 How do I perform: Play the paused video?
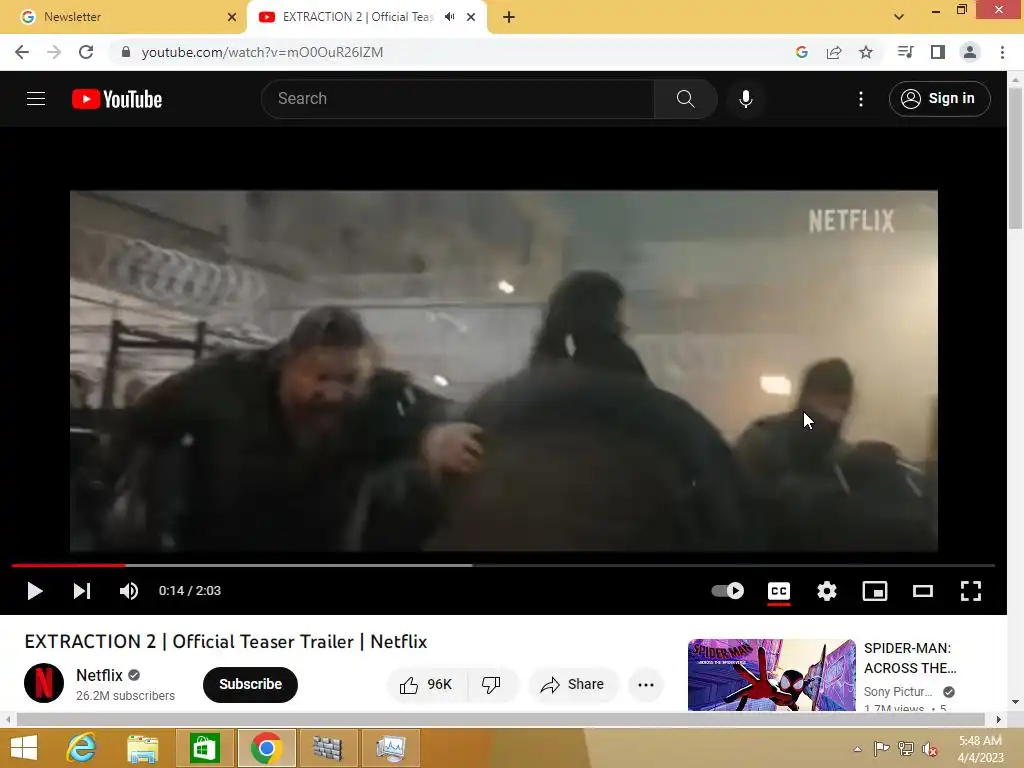[35, 591]
